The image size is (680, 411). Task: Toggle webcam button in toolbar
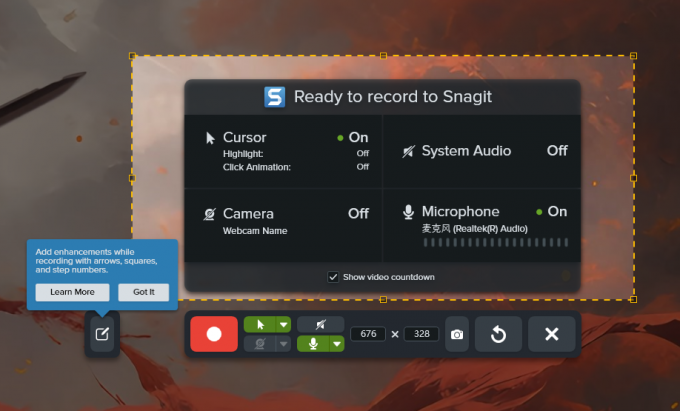click(x=260, y=344)
